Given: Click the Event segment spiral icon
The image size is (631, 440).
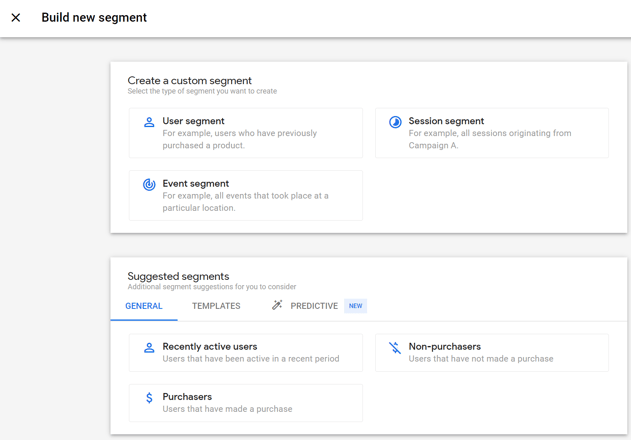Looking at the screenshot, I should (149, 184).
